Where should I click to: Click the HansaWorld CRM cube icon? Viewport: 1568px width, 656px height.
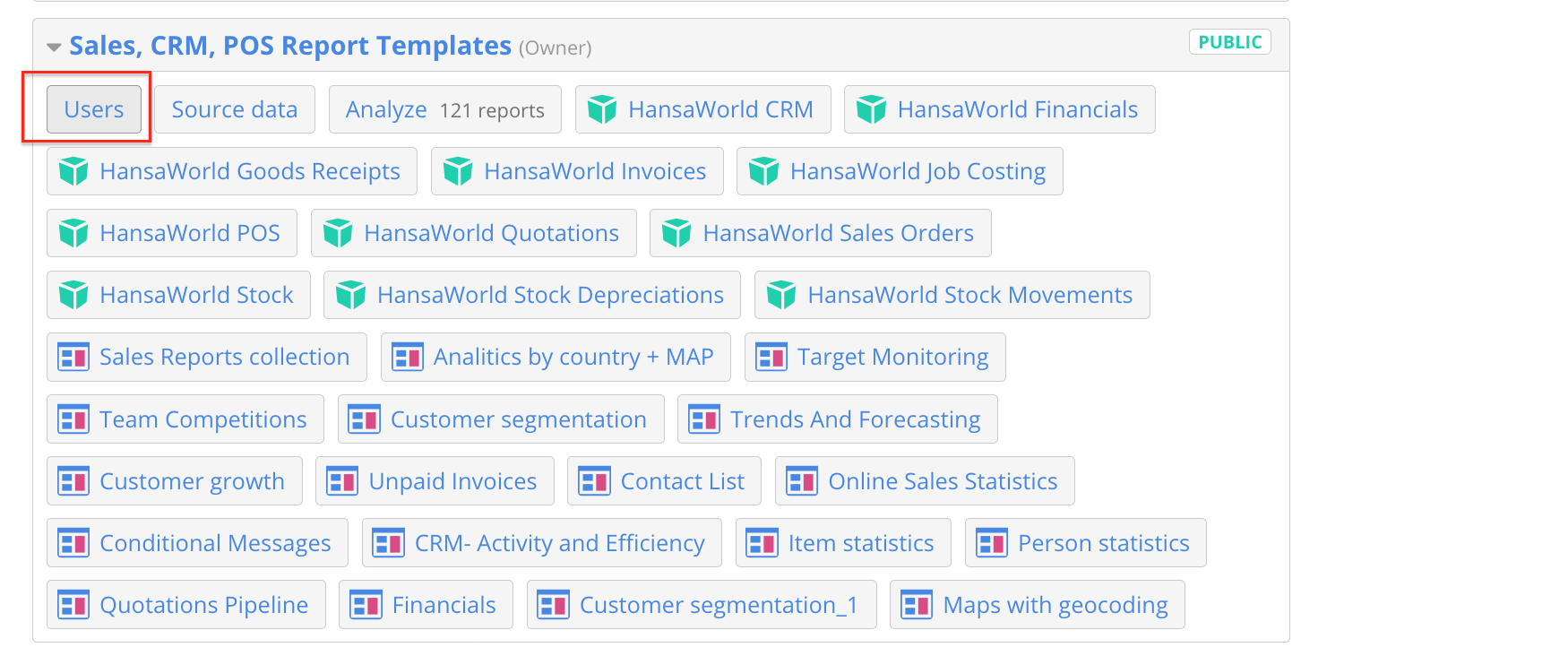[602, 109]
